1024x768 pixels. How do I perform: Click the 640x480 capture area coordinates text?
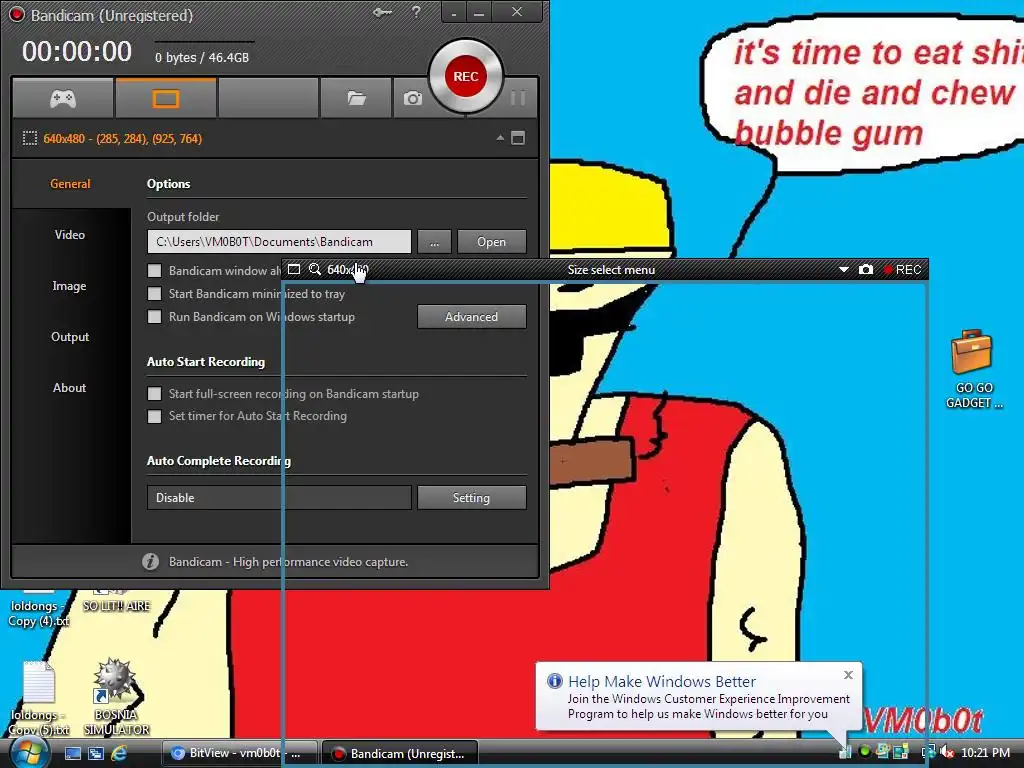tap(123, 138)
